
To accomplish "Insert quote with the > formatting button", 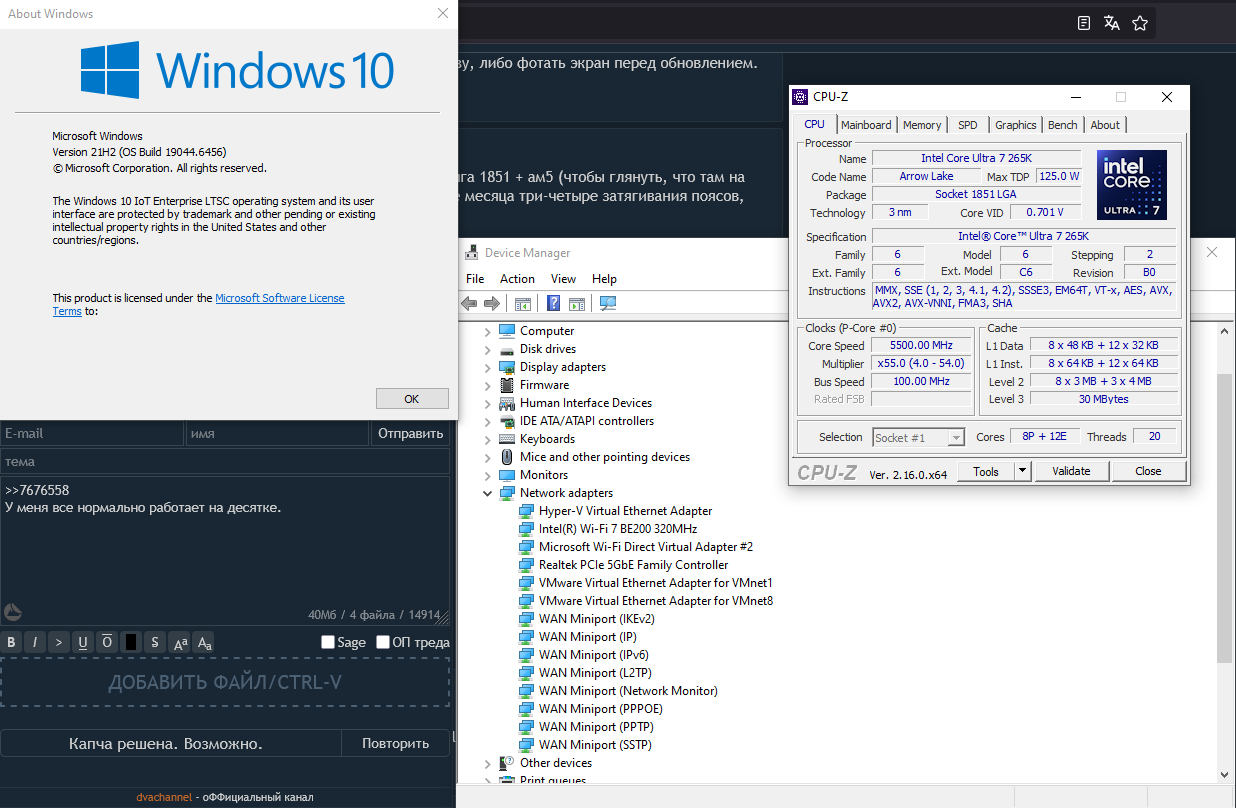I will coord(59,642).
